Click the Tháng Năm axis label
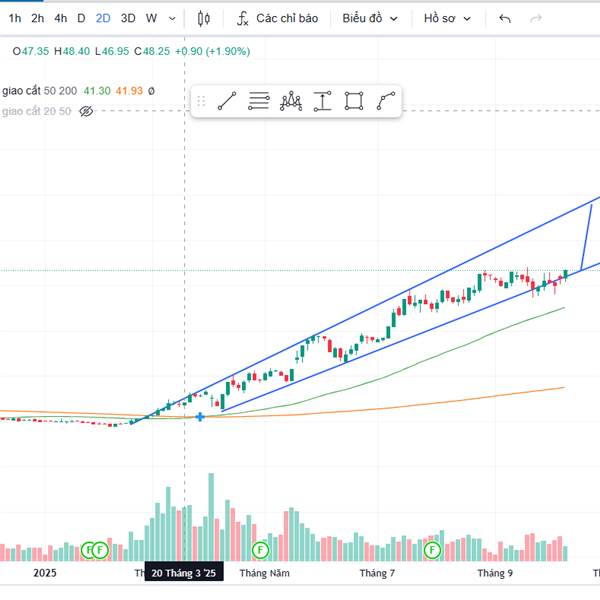The height and width of the screenshot is (600, 600). pos(264,573)
